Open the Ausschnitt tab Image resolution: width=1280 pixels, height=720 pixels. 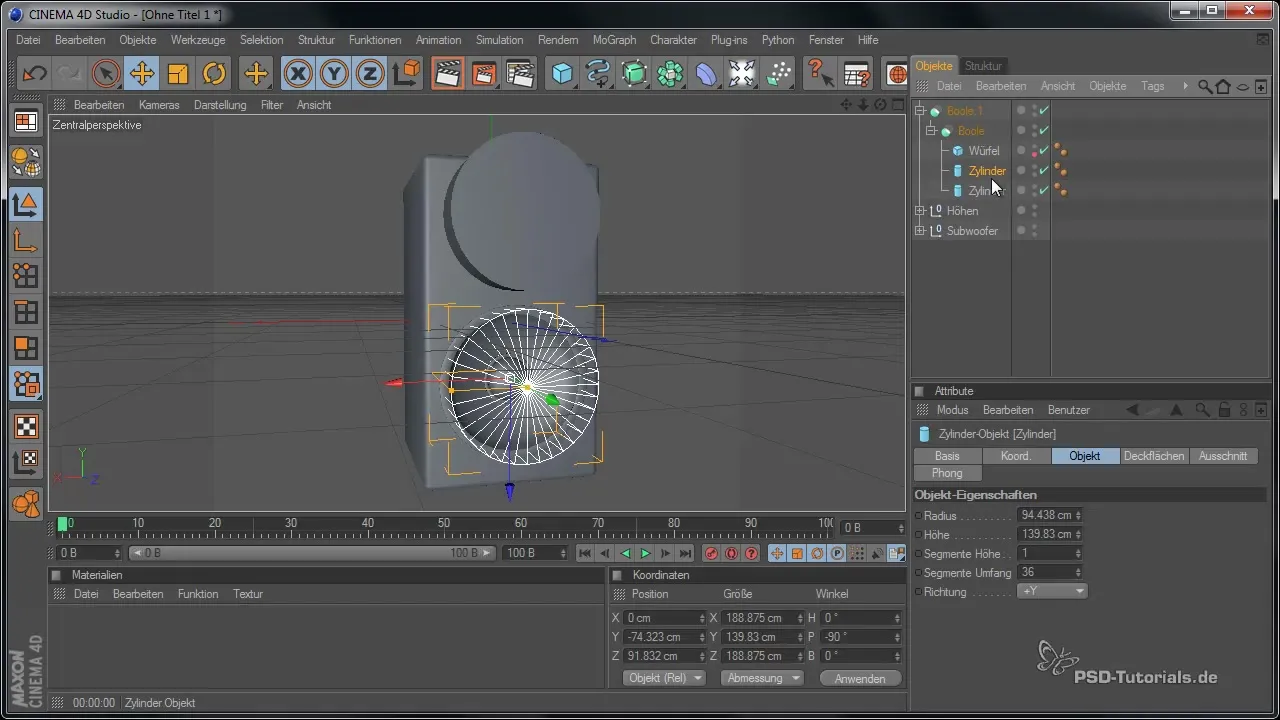pyautogui.click(x=1222, y=456)
